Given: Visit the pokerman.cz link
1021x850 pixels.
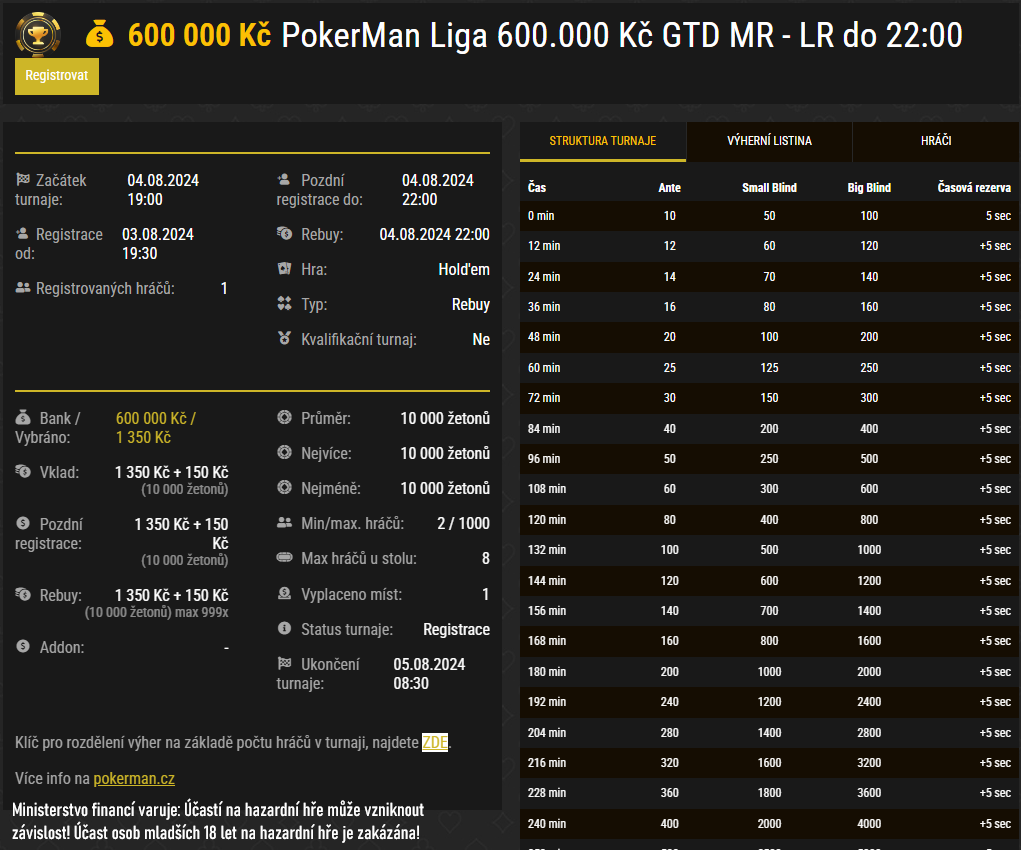Looking at the screenshot, I should [x=134, y=778].
